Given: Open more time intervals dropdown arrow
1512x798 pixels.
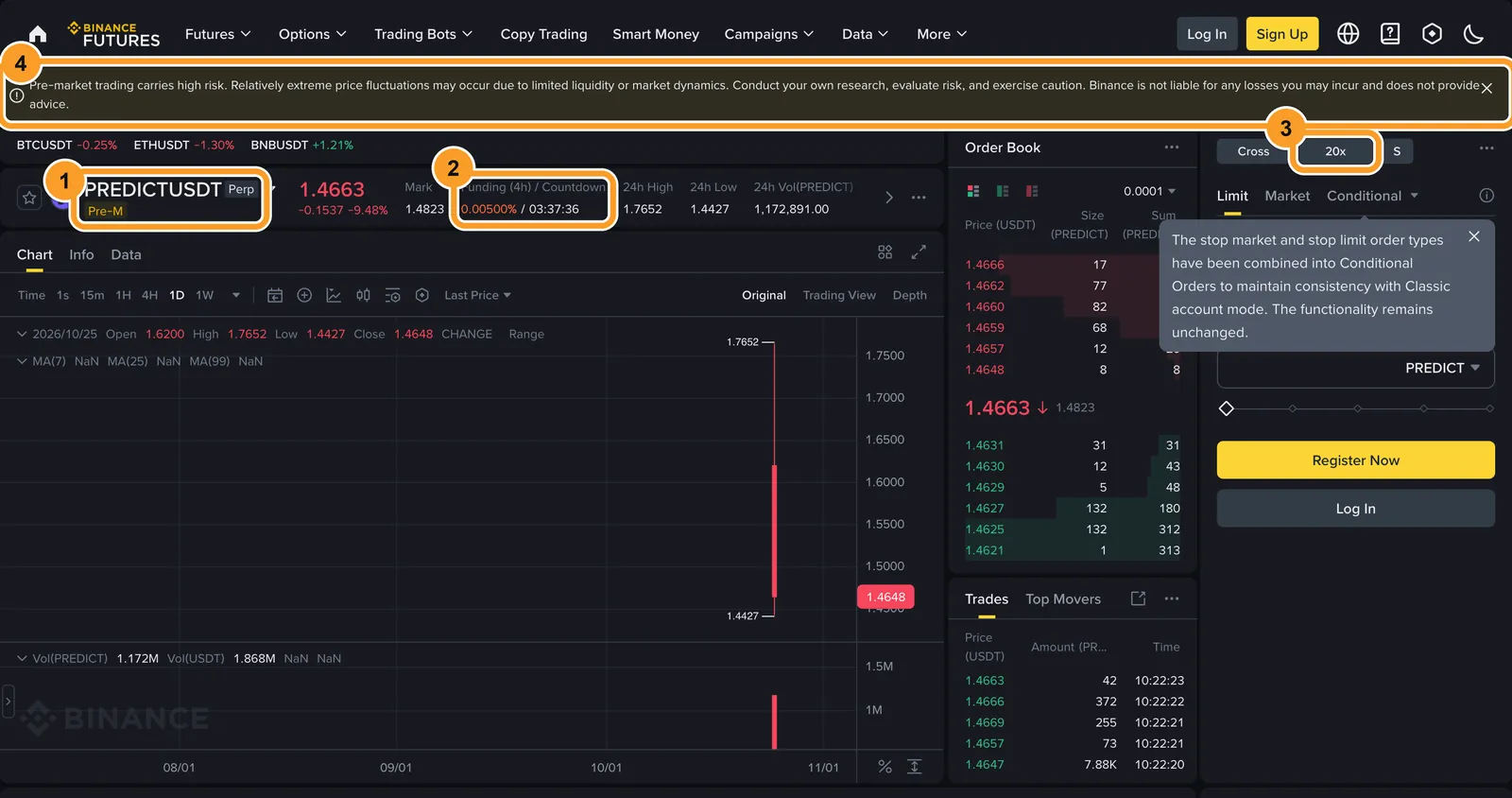Looking at the screenshot, I should tap(236, 295).
